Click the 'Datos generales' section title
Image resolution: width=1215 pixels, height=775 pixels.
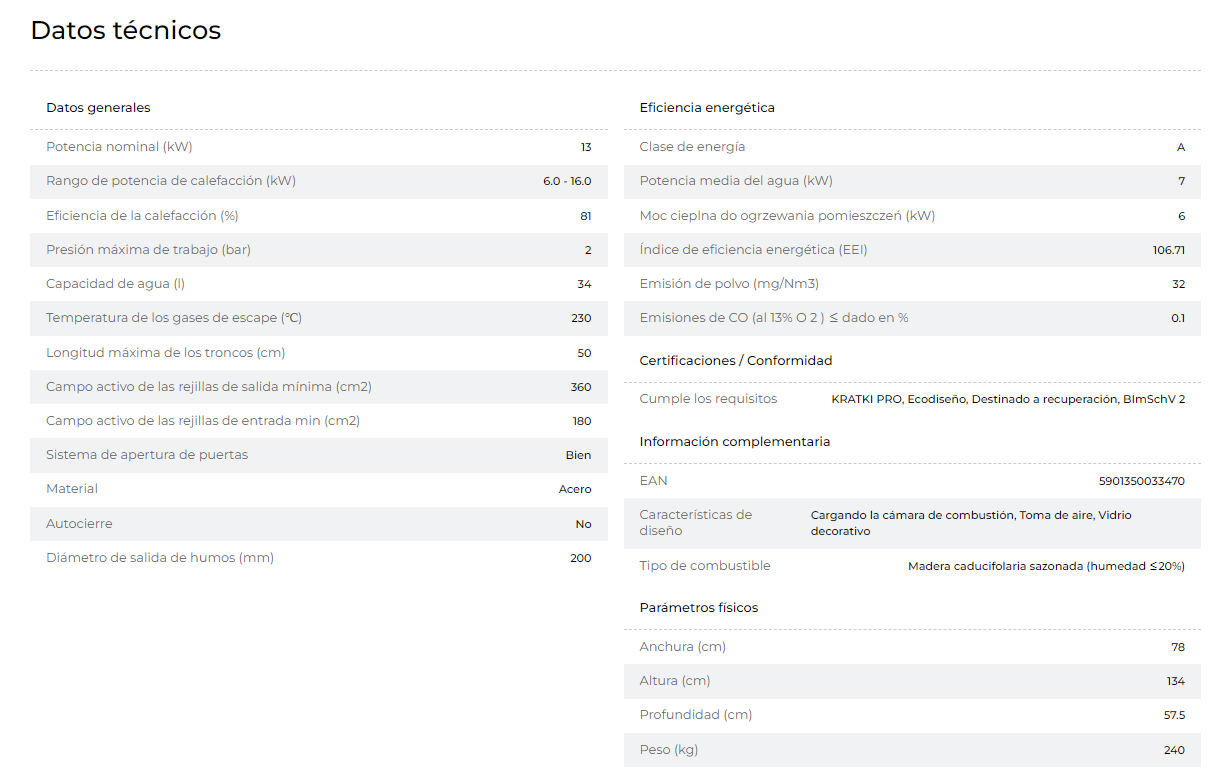(98, 108)
